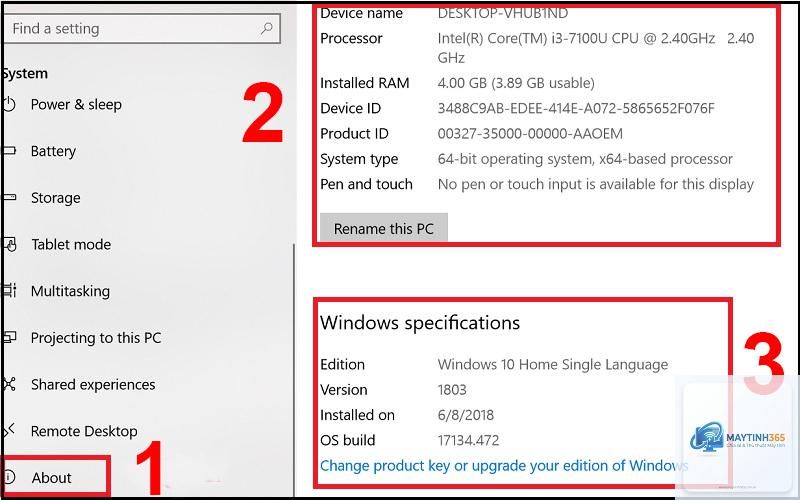Select Remote Desktop in sidebar
Image resolution: width=800 pixels, height=500 pixels.
click(x=84, y=431)
